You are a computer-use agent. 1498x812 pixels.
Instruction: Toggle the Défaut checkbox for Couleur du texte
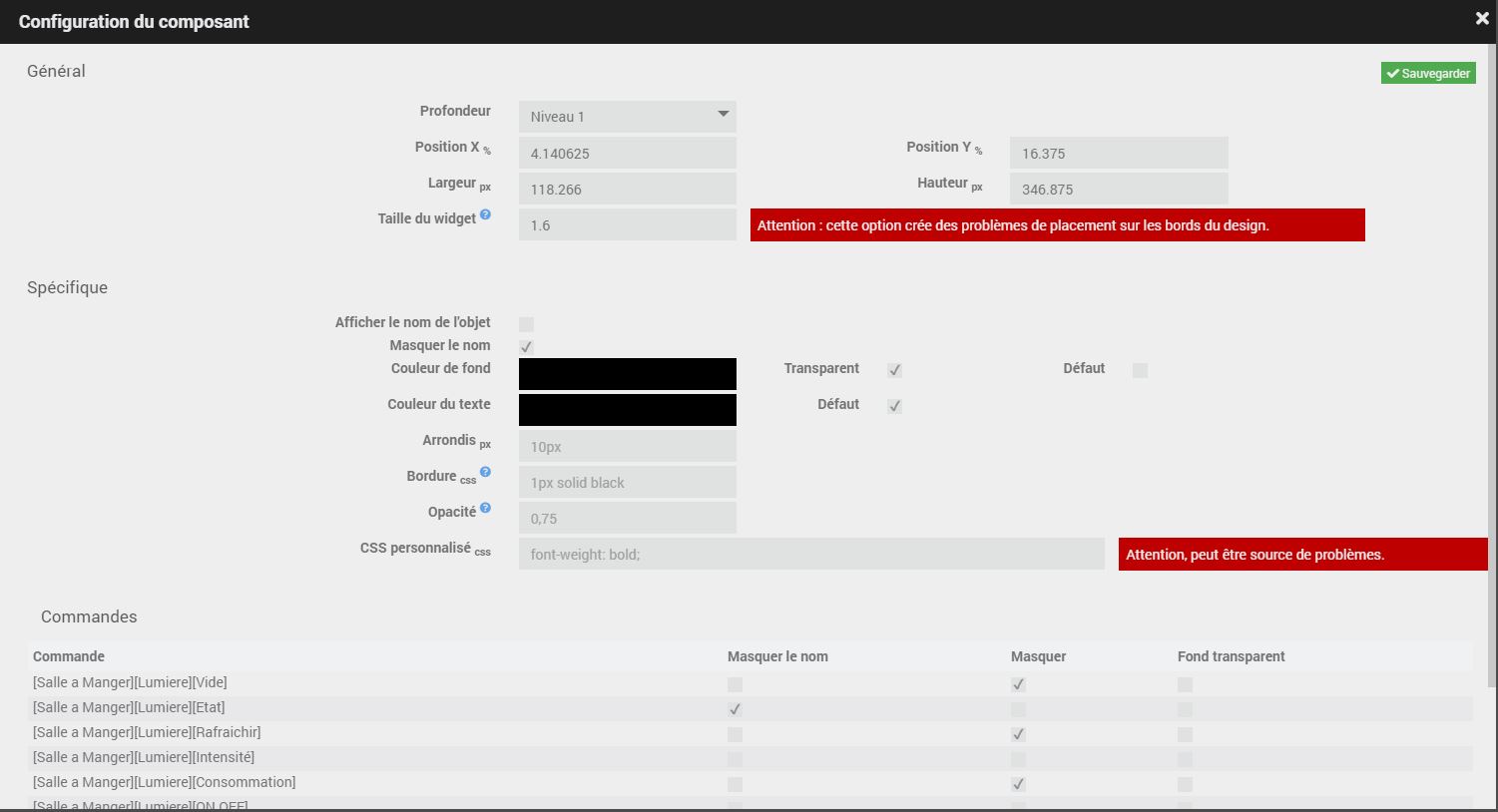pyautogui.click(x=894, y=406)
